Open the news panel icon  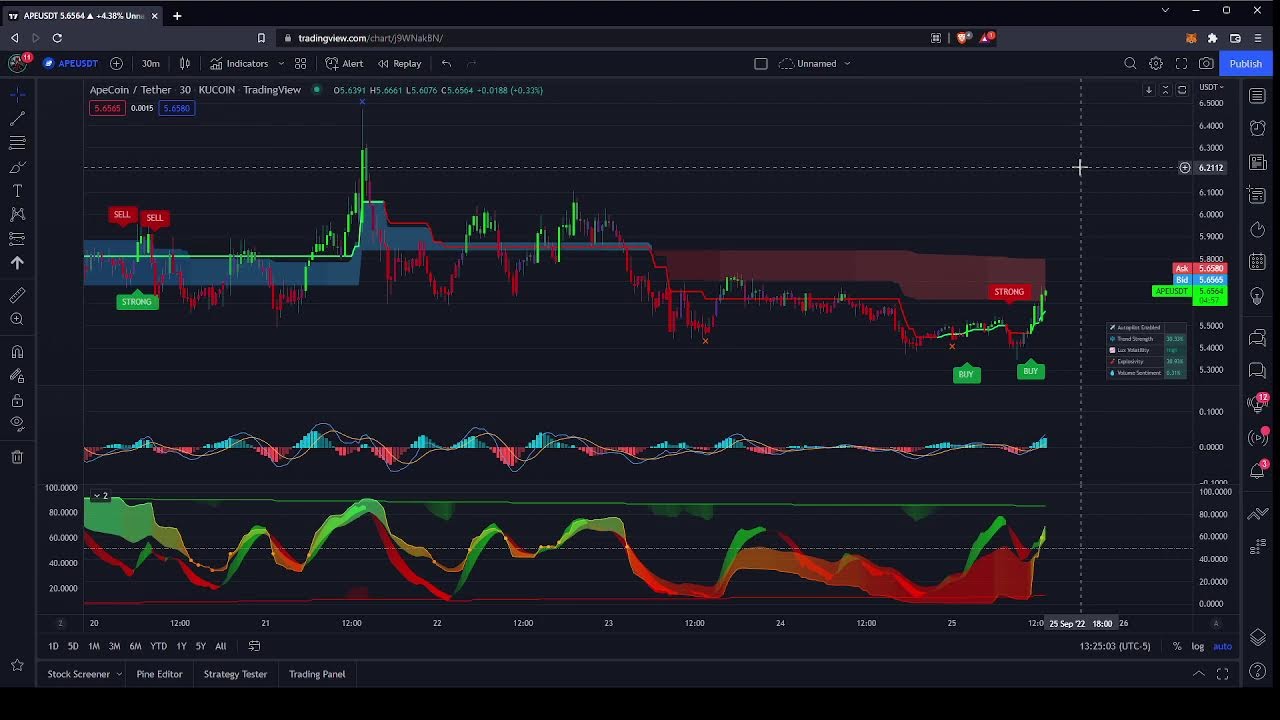click(x=1258, y=162)
